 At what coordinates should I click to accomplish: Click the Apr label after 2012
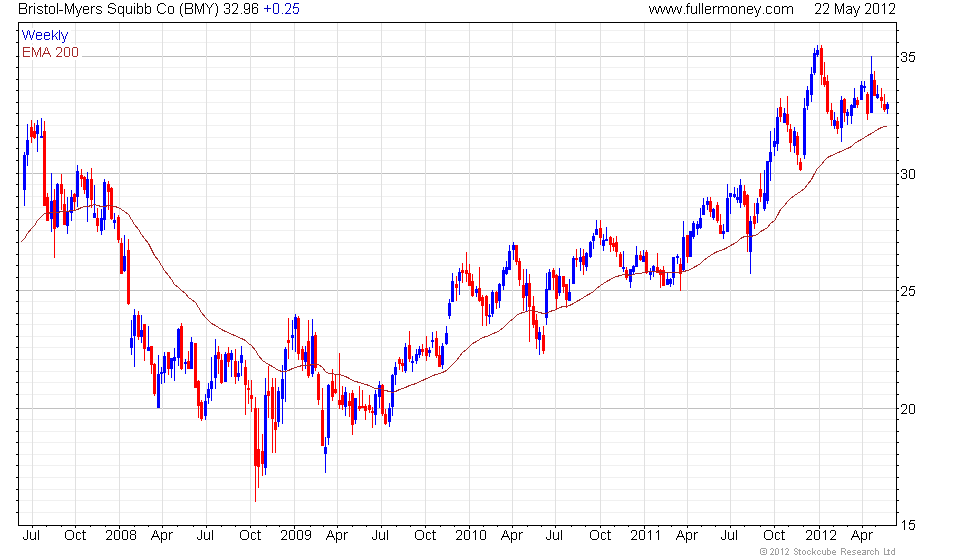862,536
